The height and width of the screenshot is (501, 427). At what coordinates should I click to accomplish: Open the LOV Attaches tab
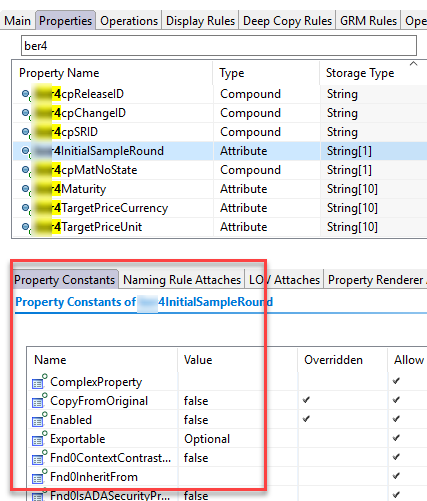284,280
